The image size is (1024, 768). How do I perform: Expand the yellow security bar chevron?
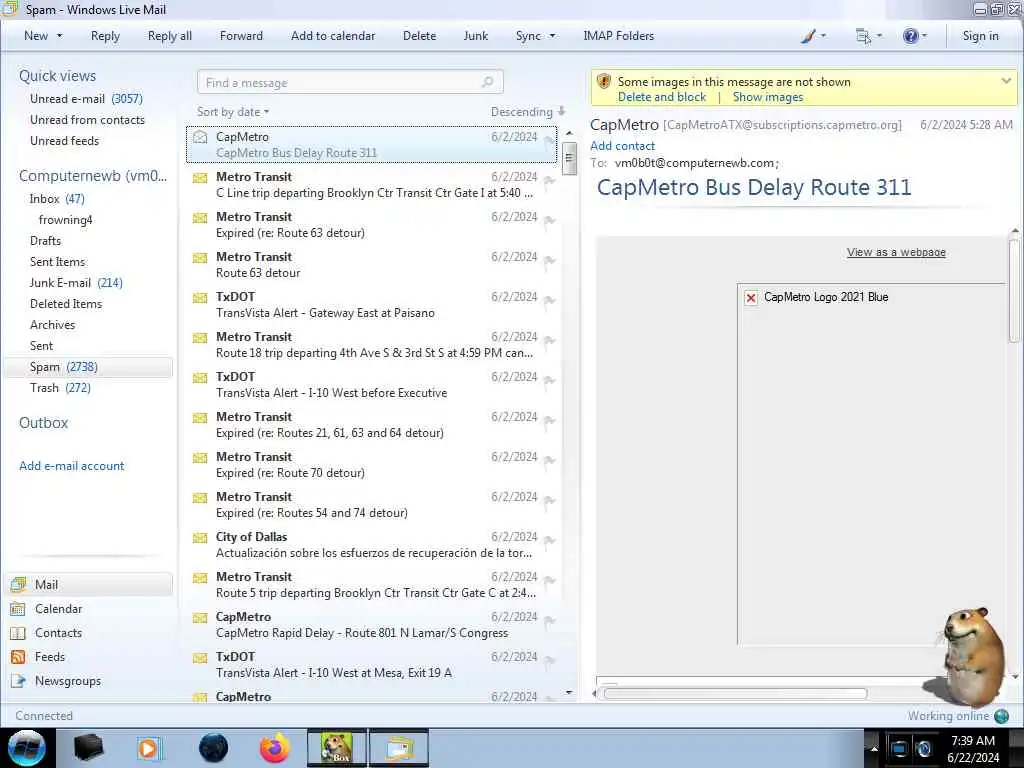tap(1006, 81)
